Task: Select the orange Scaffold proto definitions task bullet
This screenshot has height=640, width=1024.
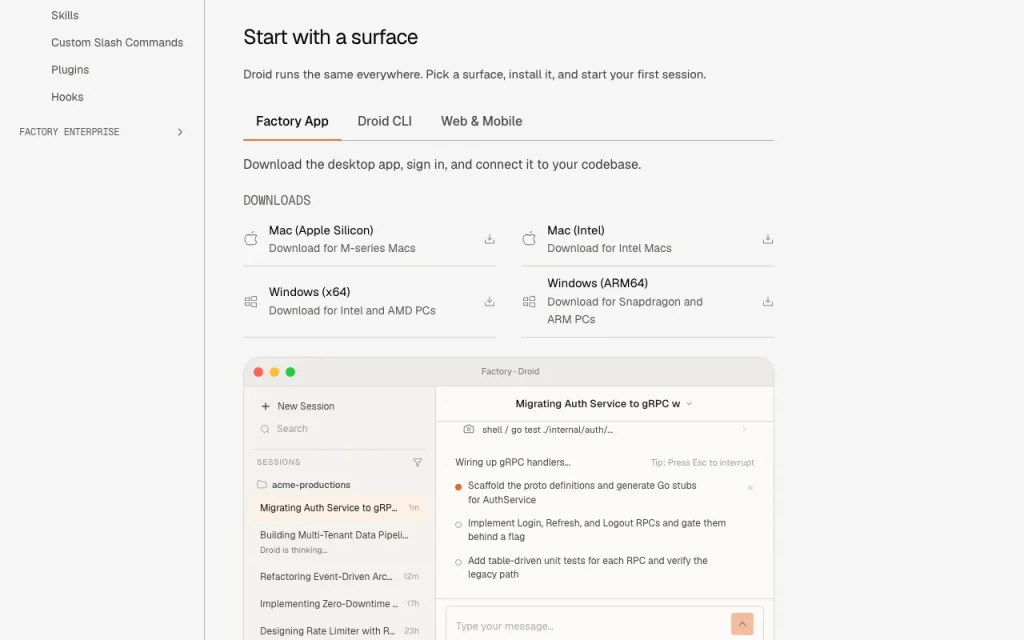Action: coord(458,487)
